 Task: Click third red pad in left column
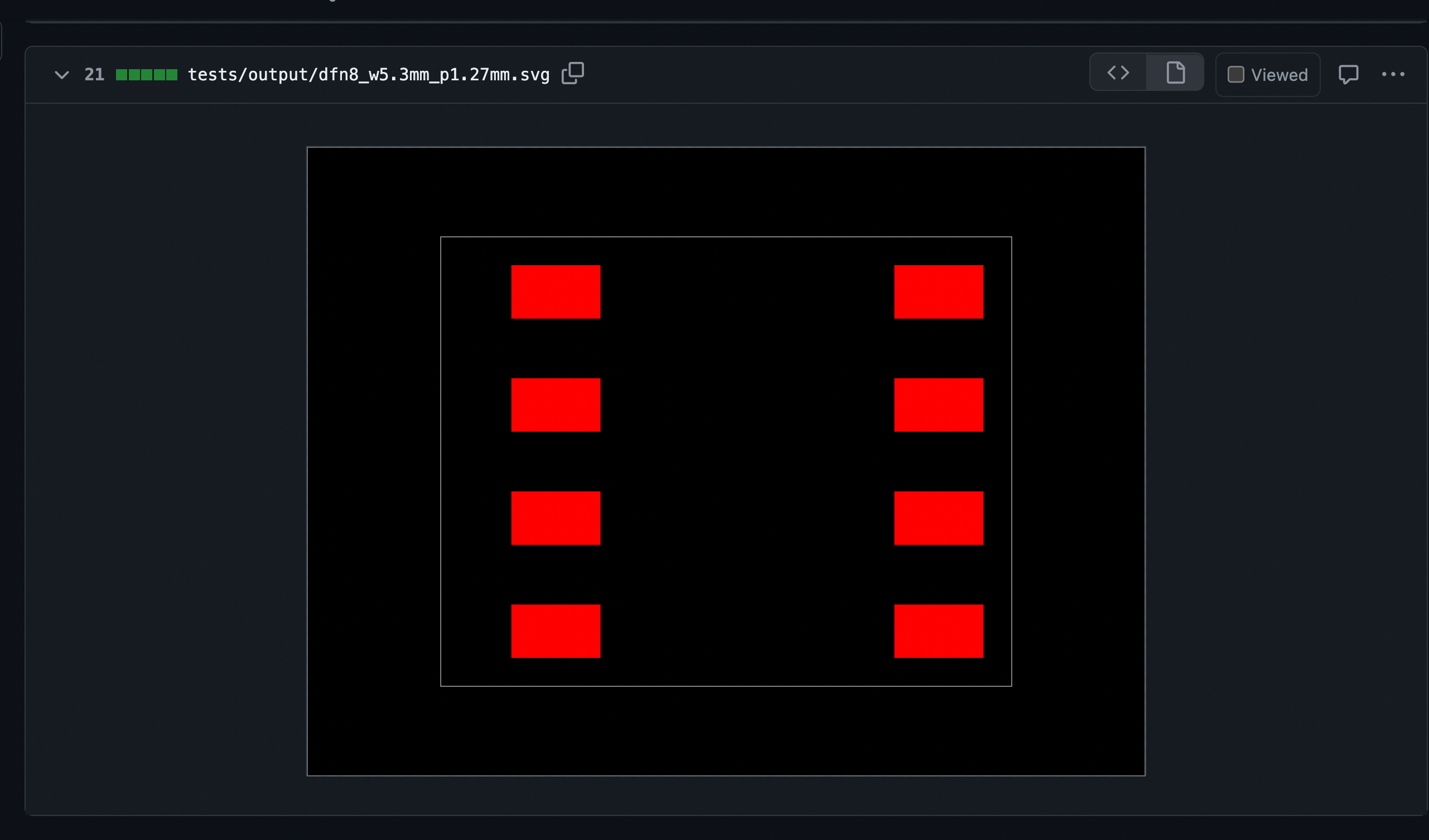click(x=555, y=518)
